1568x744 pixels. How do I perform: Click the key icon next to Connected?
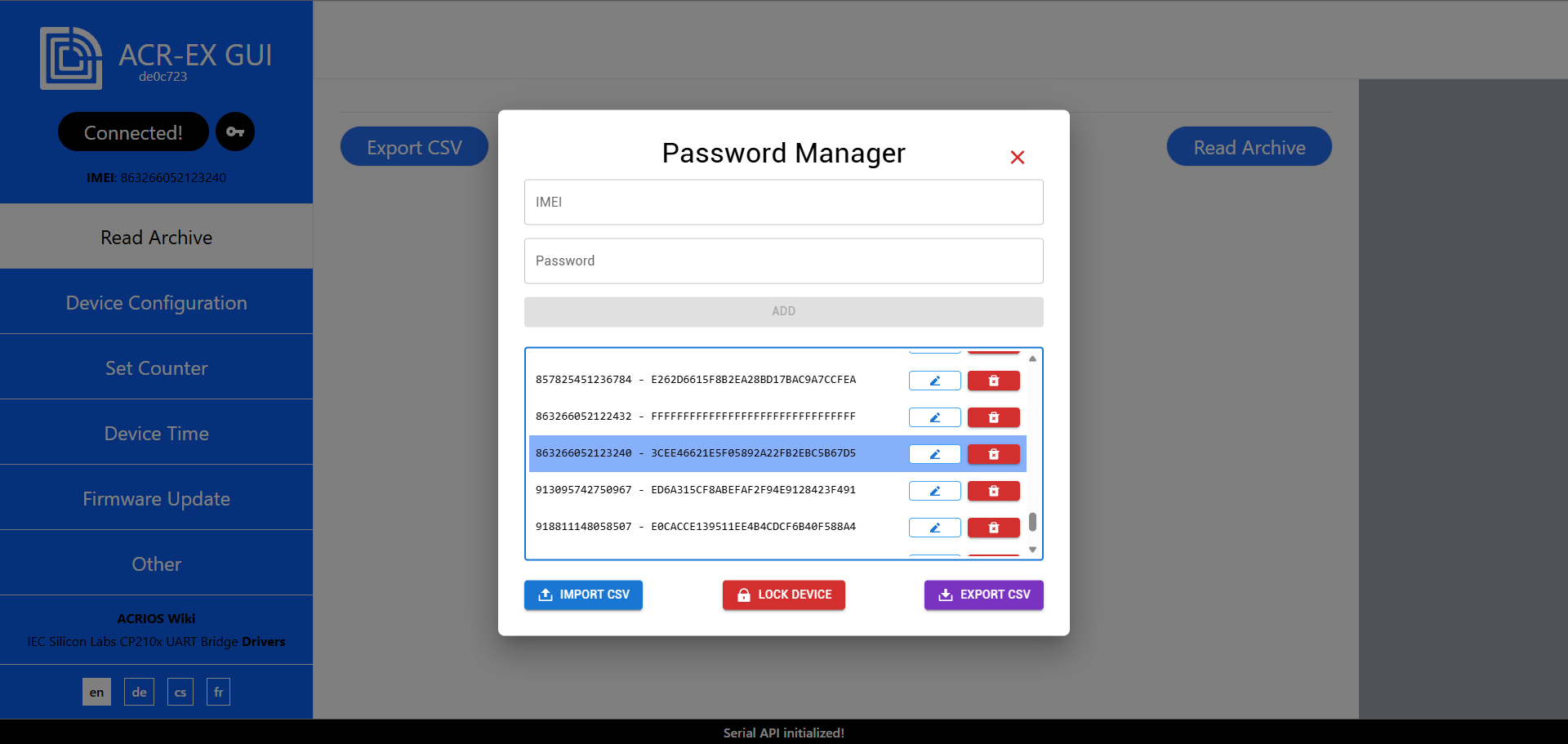(x=235, y=131)
